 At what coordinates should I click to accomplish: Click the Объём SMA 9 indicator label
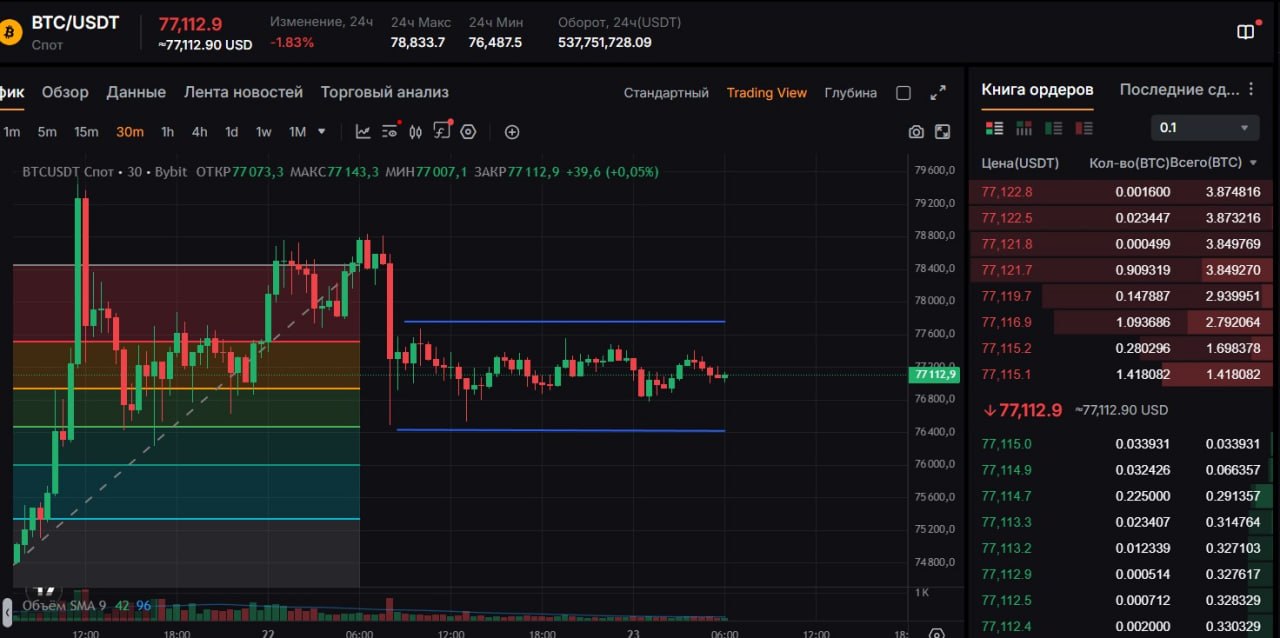63,606
